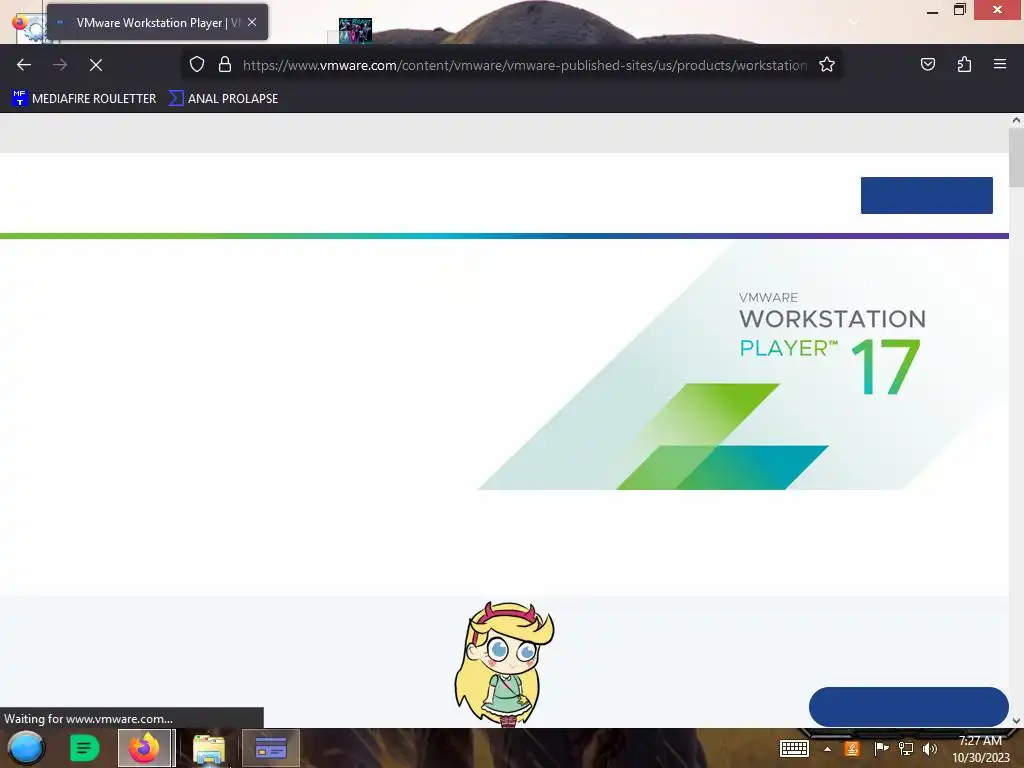
Task: Click the 'Waiting for www.vmware.com...' status text
Action: 88,718
